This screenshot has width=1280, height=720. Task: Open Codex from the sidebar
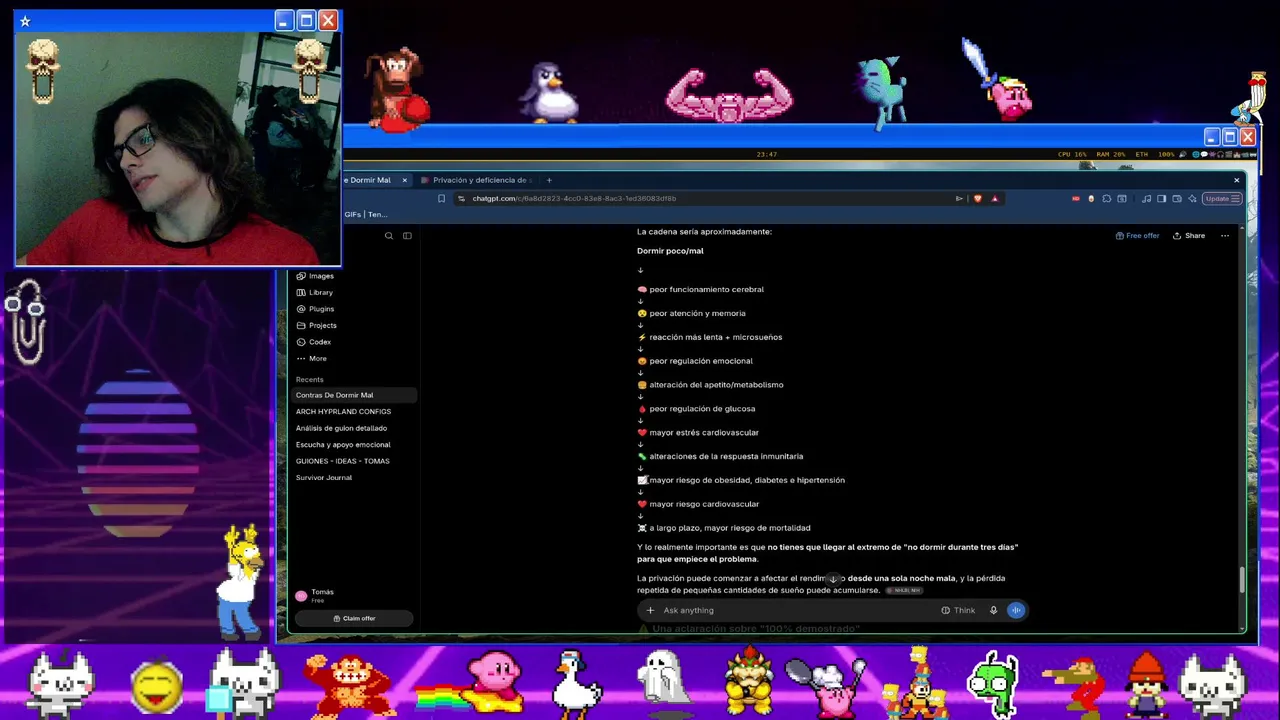pos(313,342)
